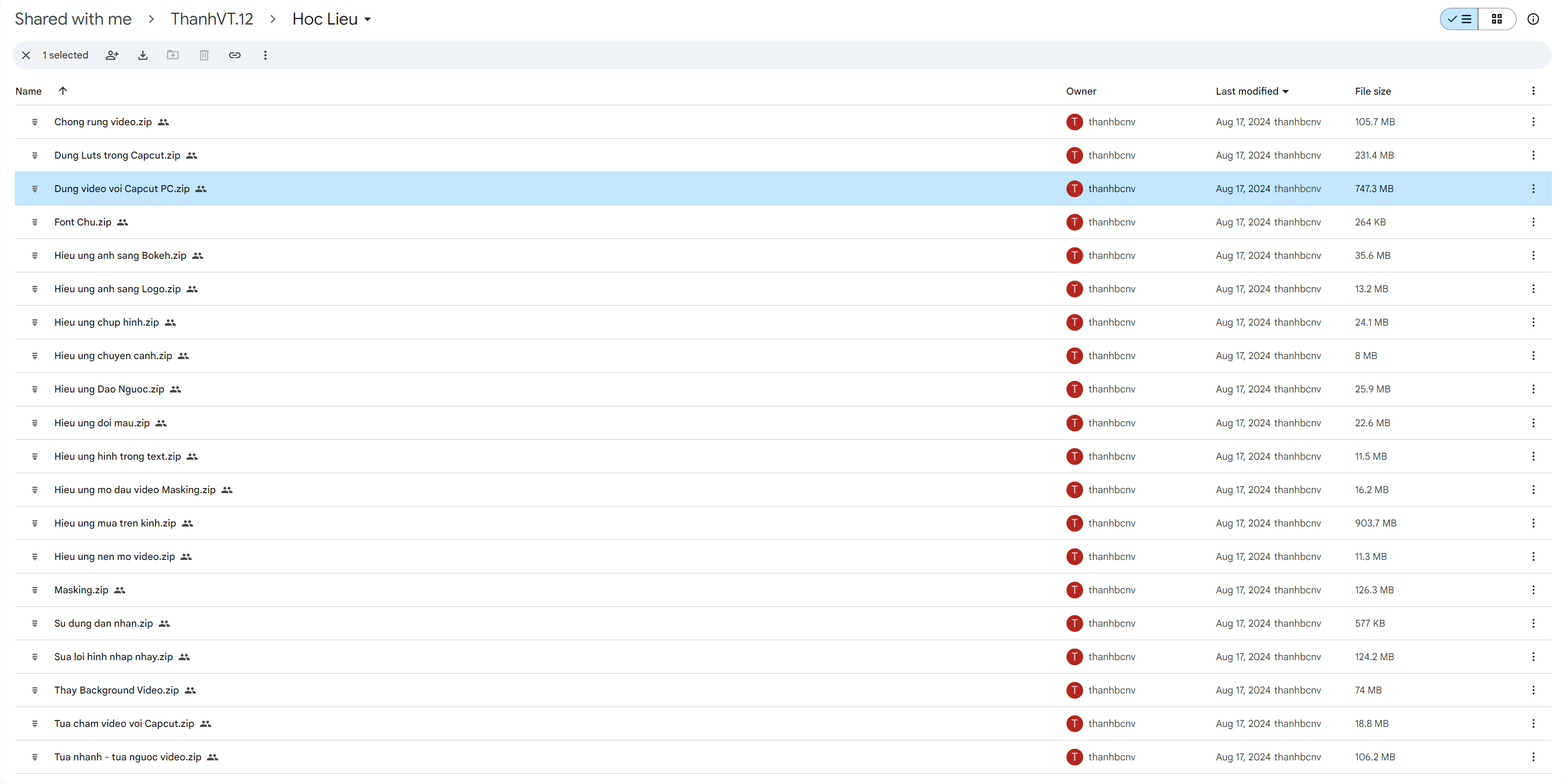
Task: Switch to list layout view
Action: click(x=1459, y=19)
